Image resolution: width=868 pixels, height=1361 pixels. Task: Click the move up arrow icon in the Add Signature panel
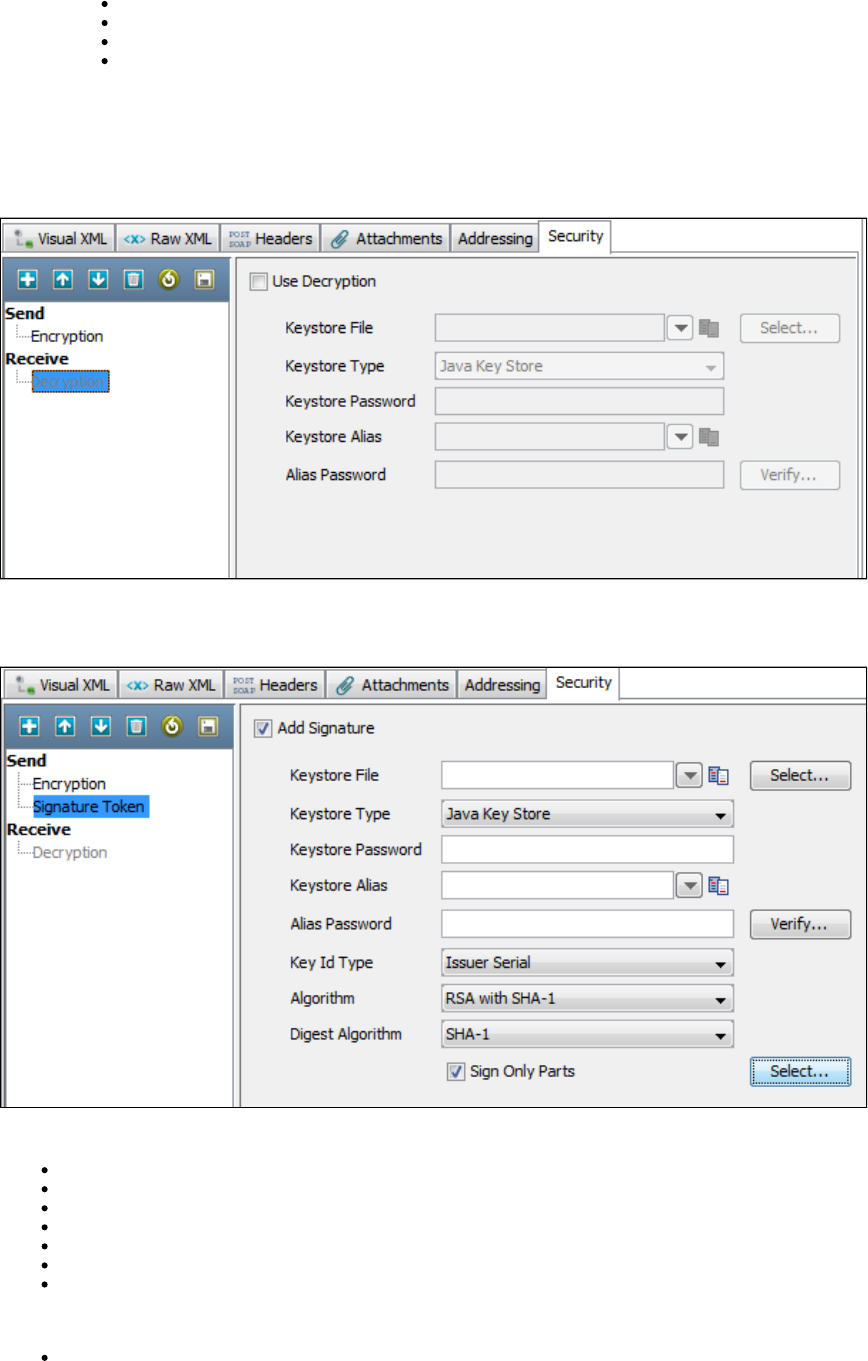63,727
